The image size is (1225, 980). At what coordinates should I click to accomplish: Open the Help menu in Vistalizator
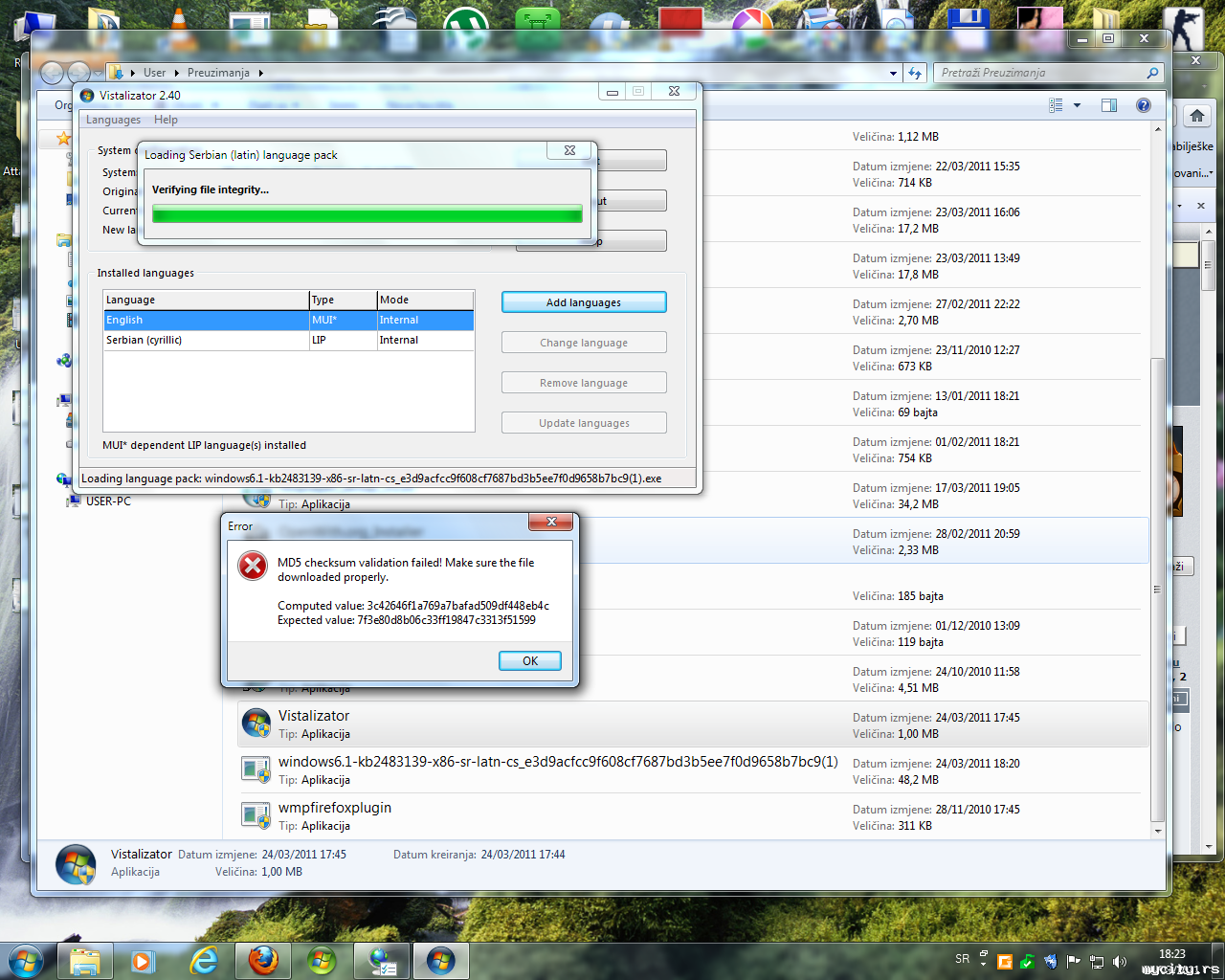pyautogui.click(x=166, y=120)
